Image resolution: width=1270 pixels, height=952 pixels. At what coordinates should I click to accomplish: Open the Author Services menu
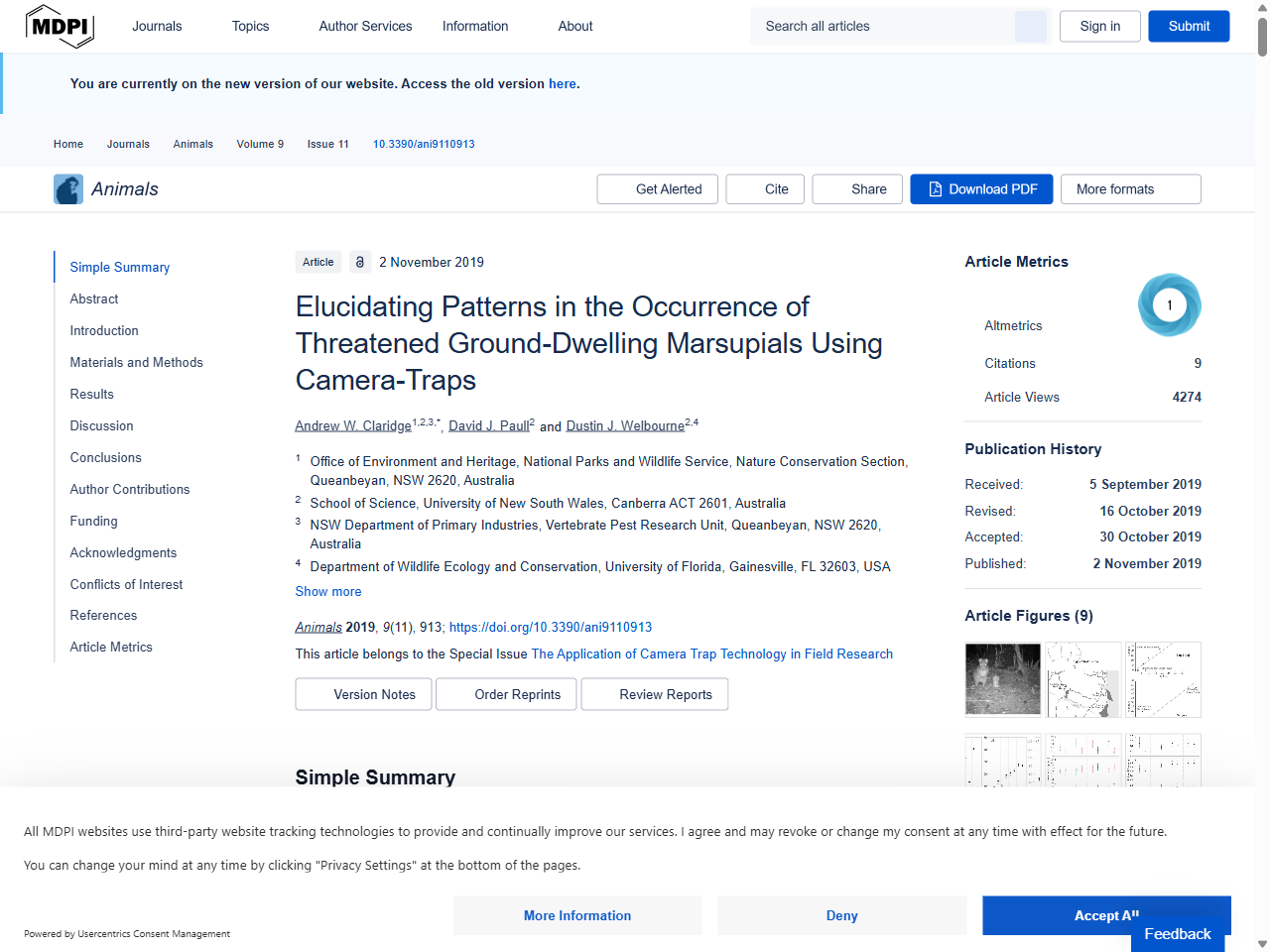coord(365,27)
